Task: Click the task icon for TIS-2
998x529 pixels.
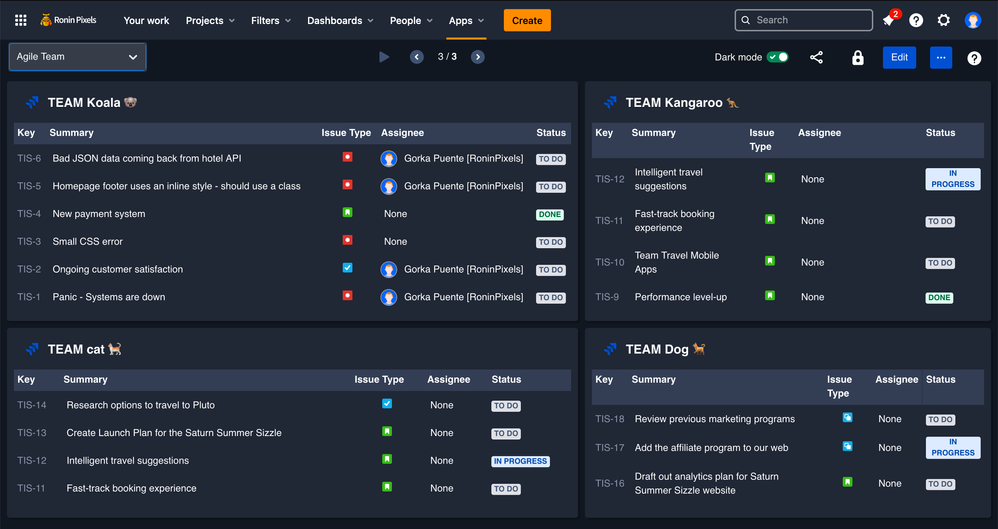Action: 348,267
